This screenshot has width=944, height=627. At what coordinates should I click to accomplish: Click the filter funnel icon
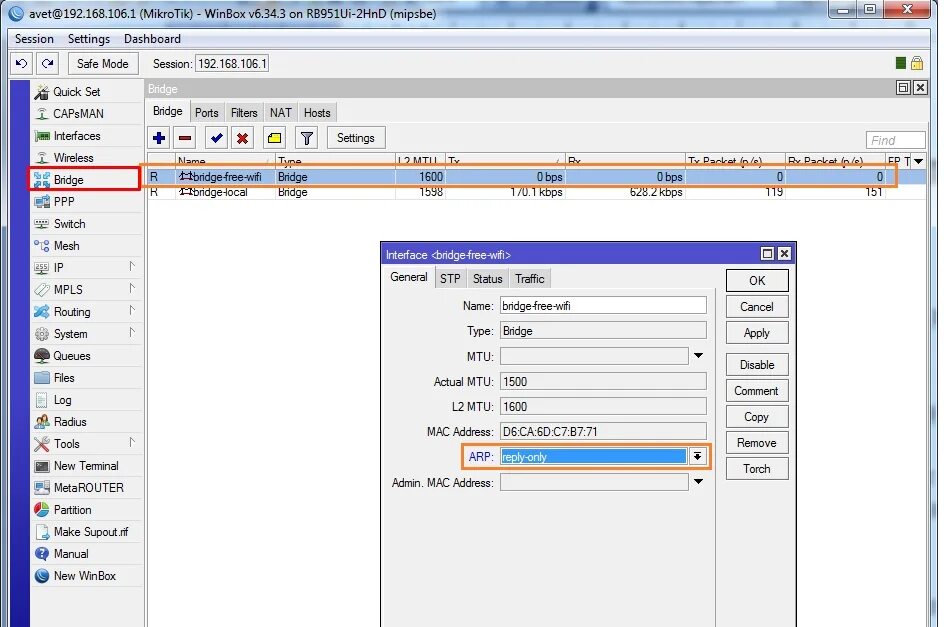point(306,138)
